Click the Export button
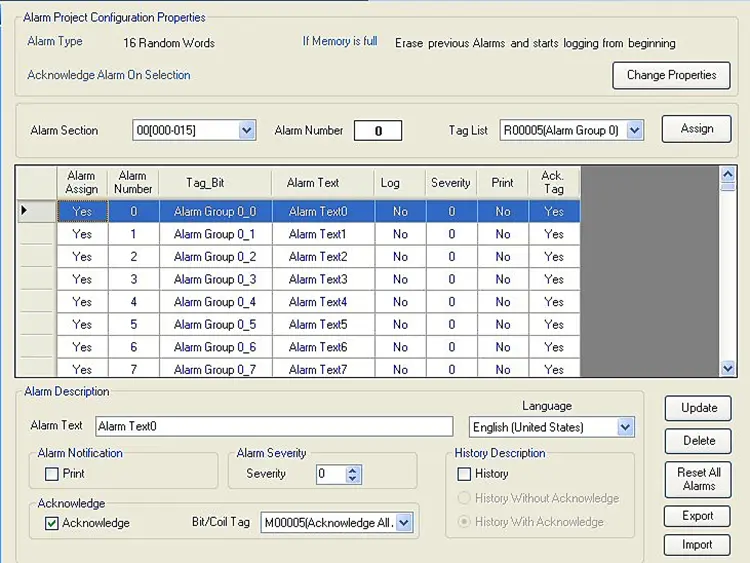Viewport: 750px width, 563px height. click(x=697, y=516)
